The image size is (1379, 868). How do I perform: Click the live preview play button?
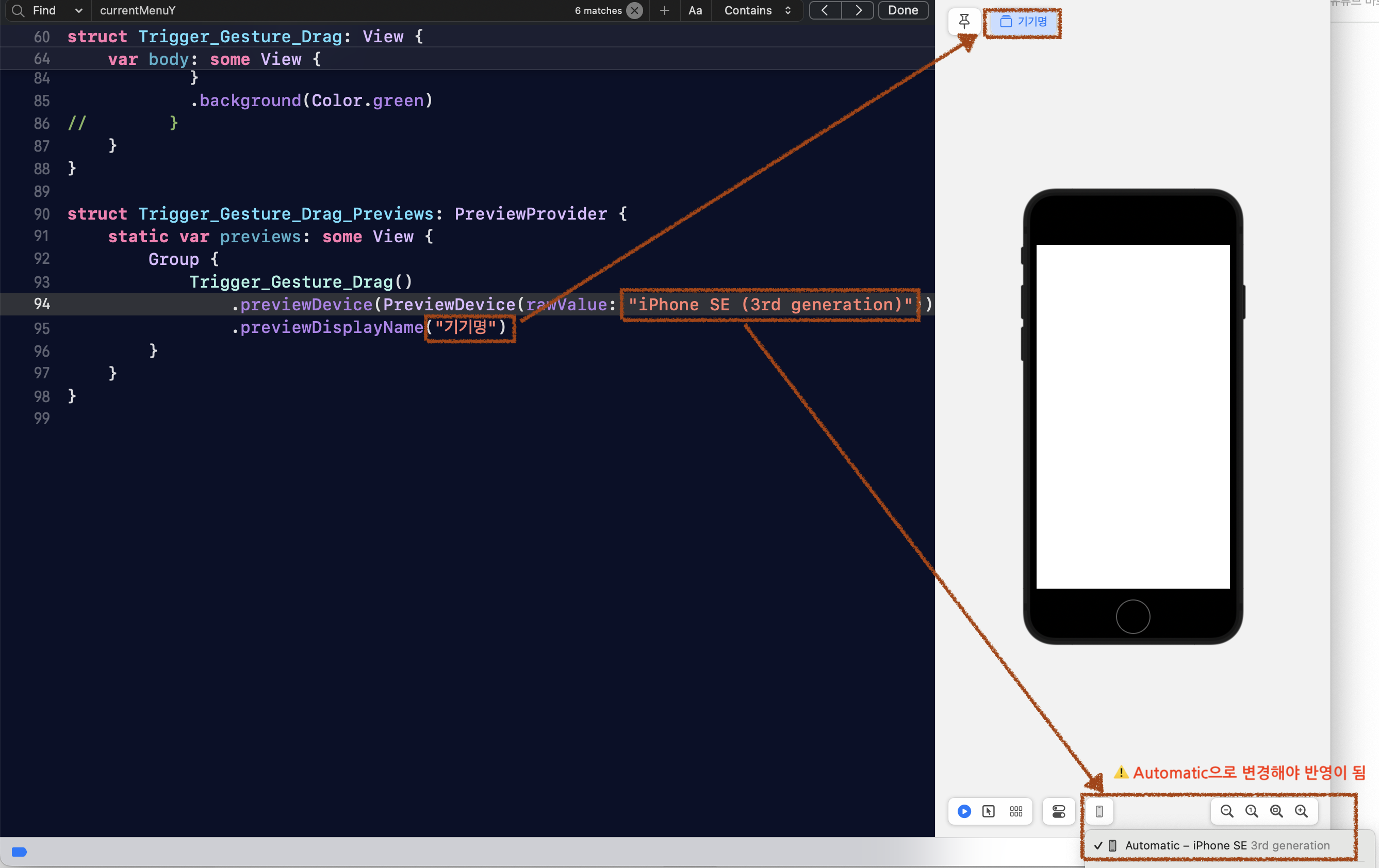point(964,811)
